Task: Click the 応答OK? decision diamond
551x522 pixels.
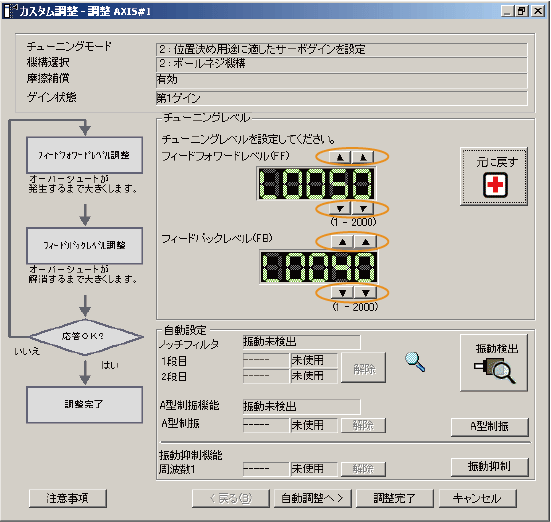Action: (86, 337)
